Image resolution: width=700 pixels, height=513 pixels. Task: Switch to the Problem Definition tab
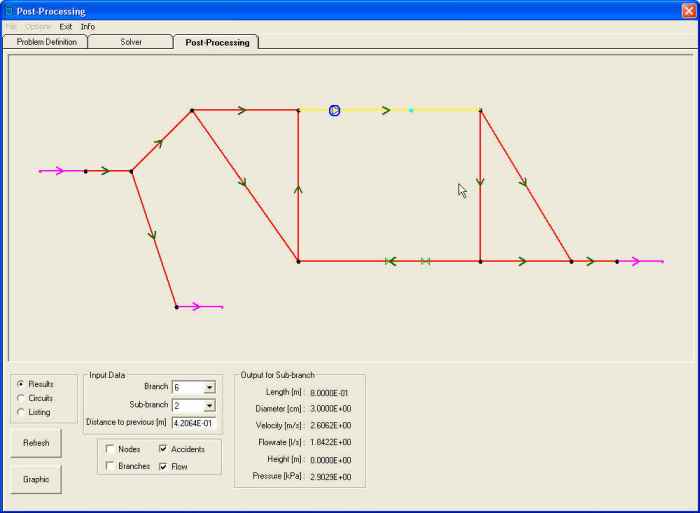click(46, 42)
